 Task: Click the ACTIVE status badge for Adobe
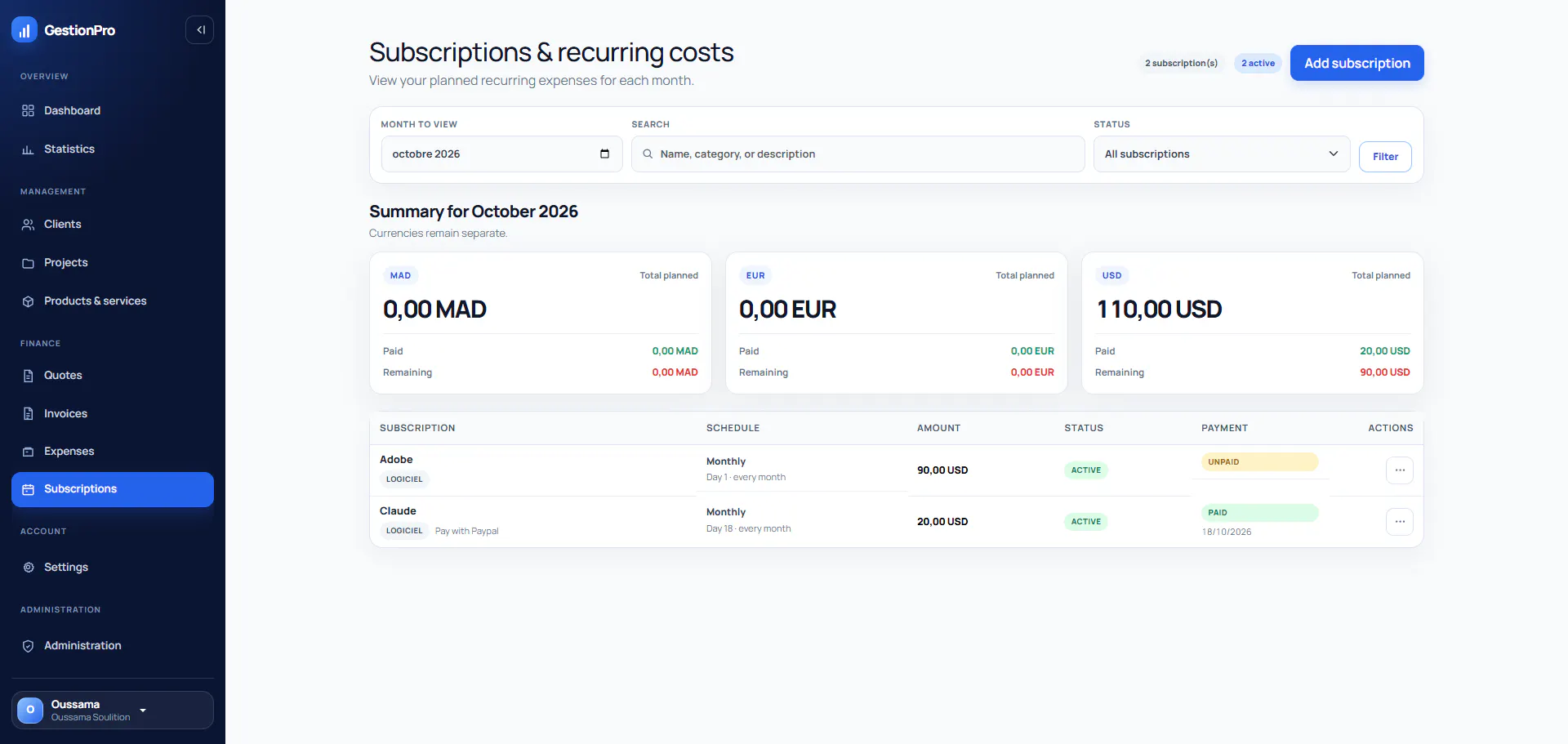pos(1086,470)
